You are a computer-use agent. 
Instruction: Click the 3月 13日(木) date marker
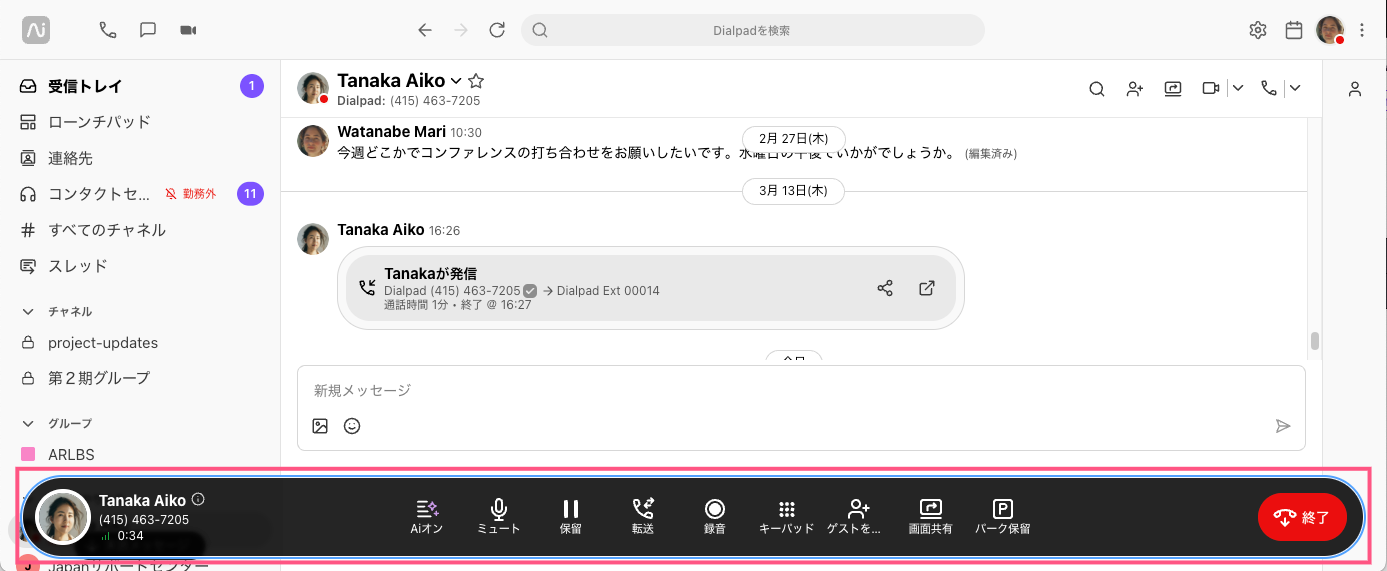(x=793, y=191)
